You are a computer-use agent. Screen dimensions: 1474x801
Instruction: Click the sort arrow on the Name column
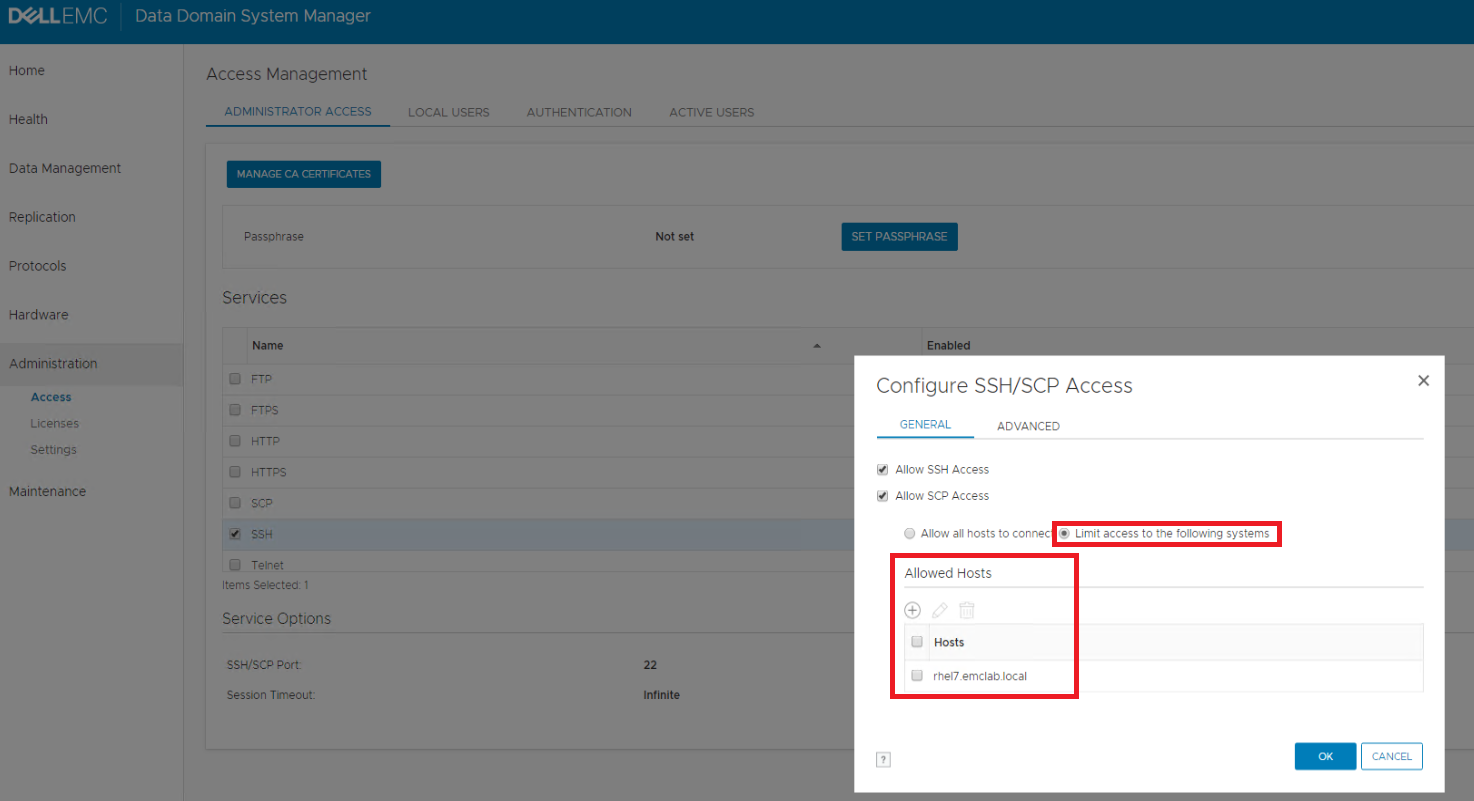(x=817, y=345)
